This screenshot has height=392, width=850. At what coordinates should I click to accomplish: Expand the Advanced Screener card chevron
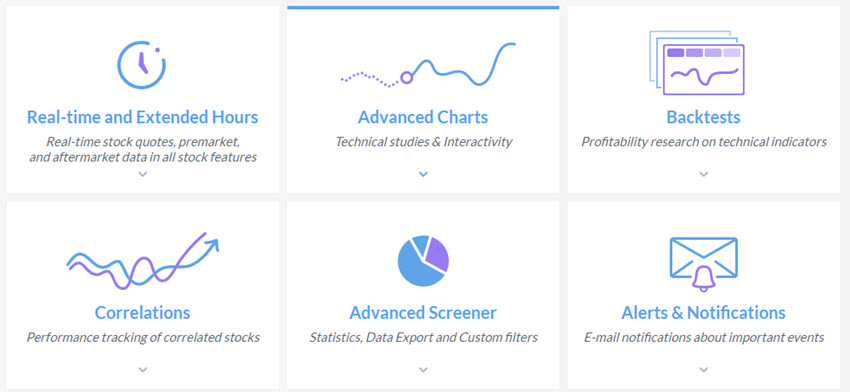click(423, 369)
